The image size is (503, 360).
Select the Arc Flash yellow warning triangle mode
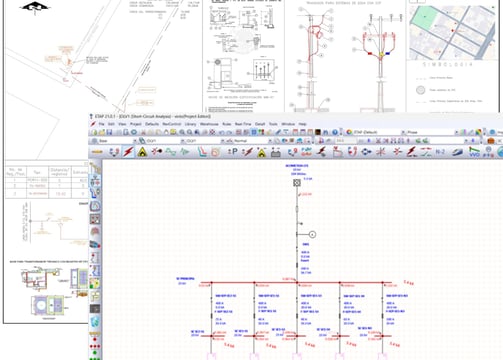click(x=142, y=152)
